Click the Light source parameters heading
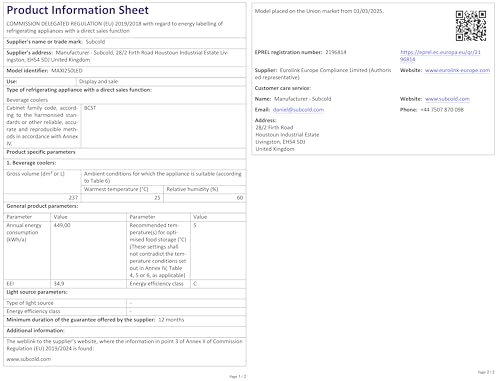This screenshot has height=381, width=500. coord(37,292)
